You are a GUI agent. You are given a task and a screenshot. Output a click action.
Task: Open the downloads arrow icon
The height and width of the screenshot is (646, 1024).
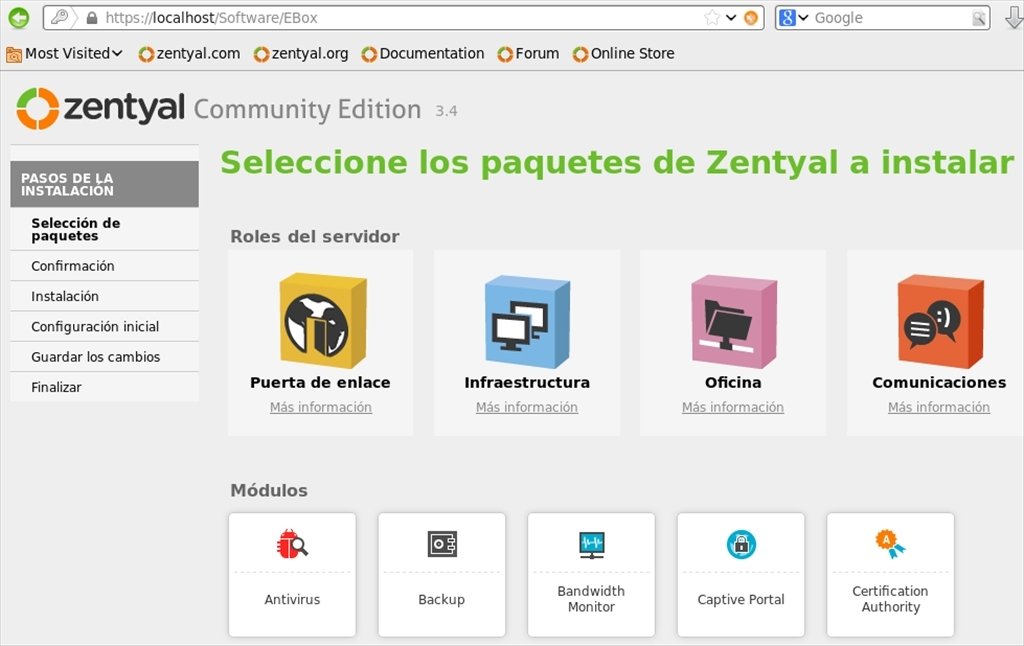(1014, 18)
